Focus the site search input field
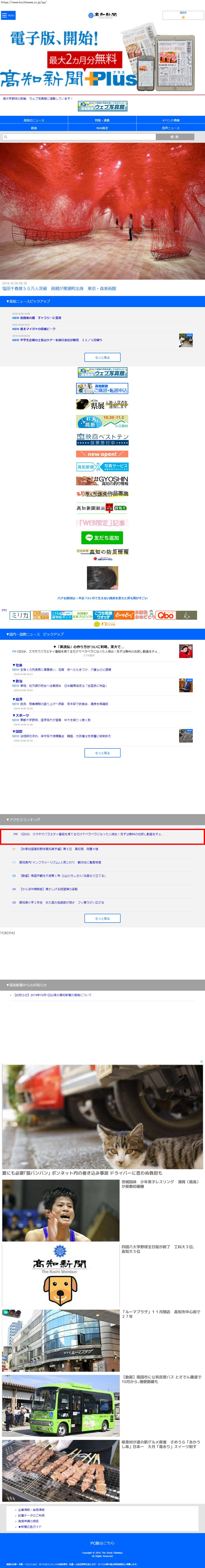This screenshot has width=205, height=1568. (79, 137)
